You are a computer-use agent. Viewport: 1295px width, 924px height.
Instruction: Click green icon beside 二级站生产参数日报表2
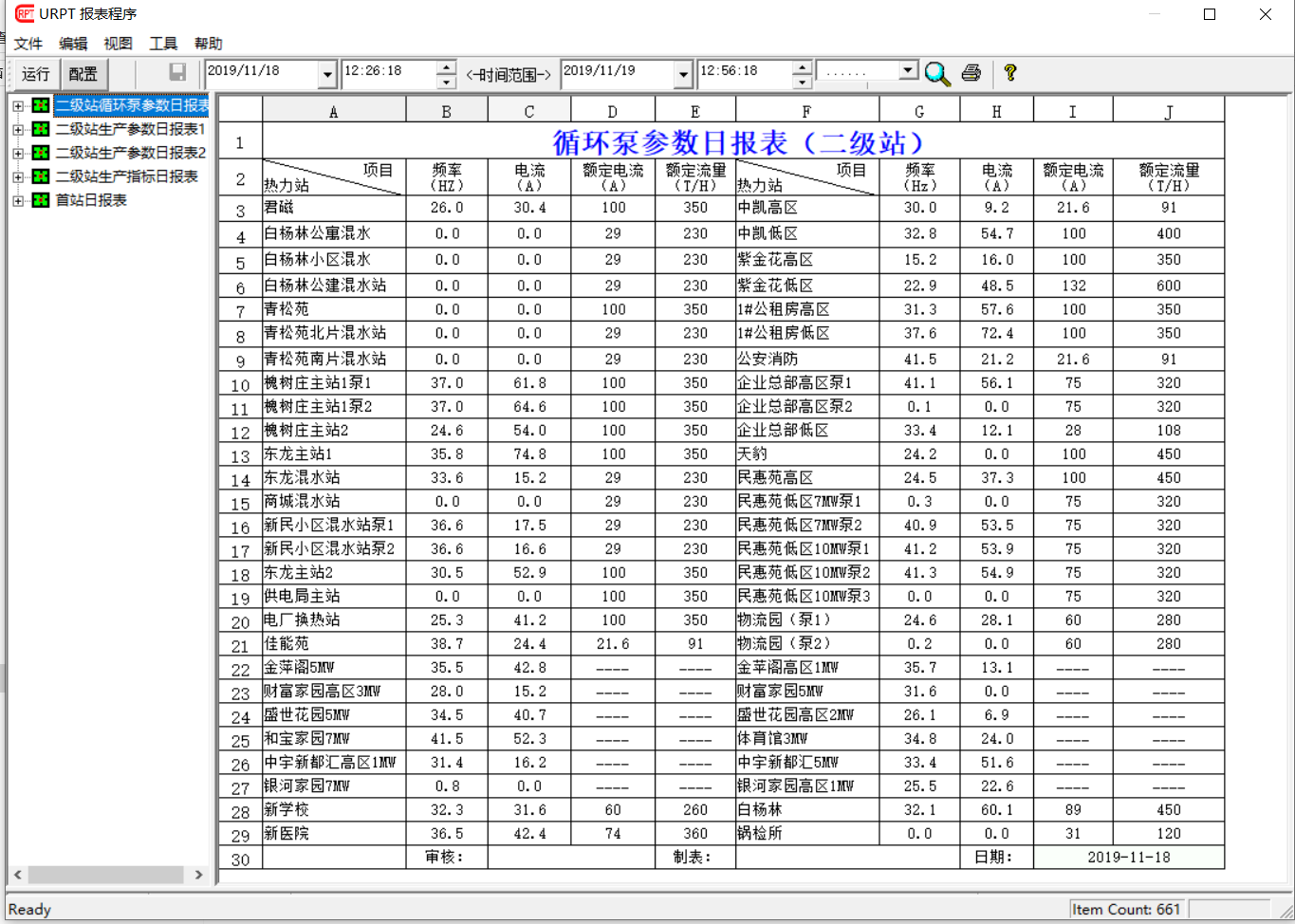[41, 153]
